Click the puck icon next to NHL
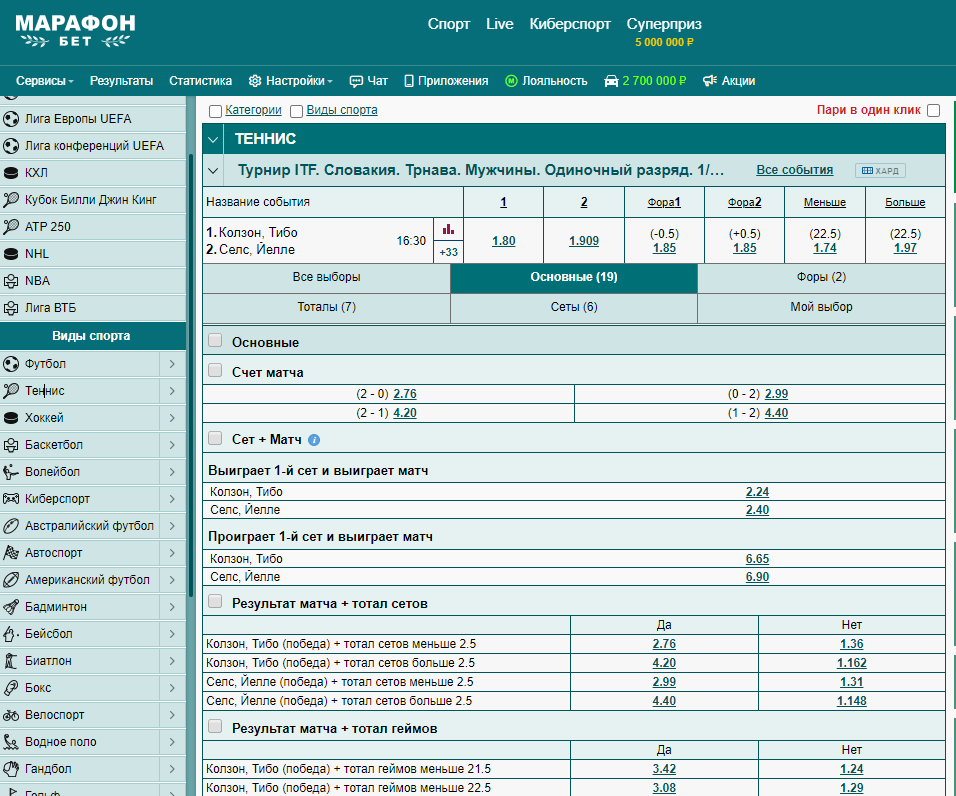This screenshot has width=956, height=796. click(11, 254)
